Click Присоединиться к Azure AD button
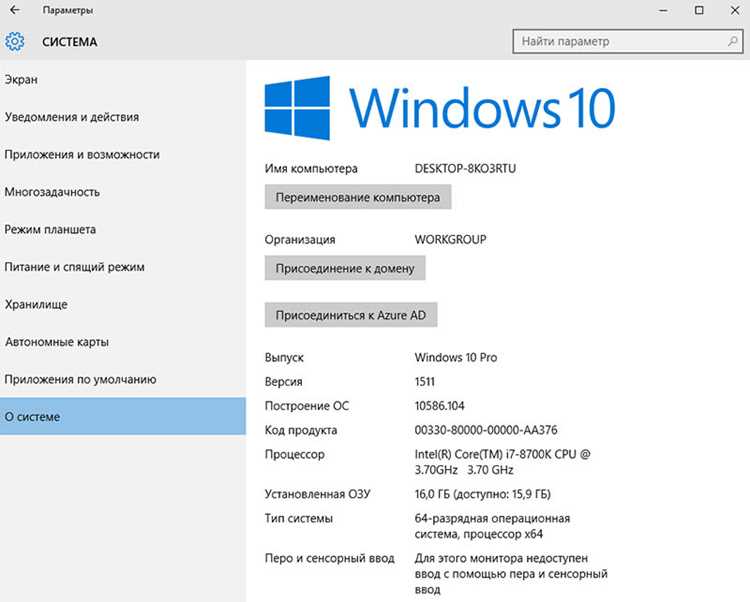This screenshot has height=602, width=750. coord(351,315)
